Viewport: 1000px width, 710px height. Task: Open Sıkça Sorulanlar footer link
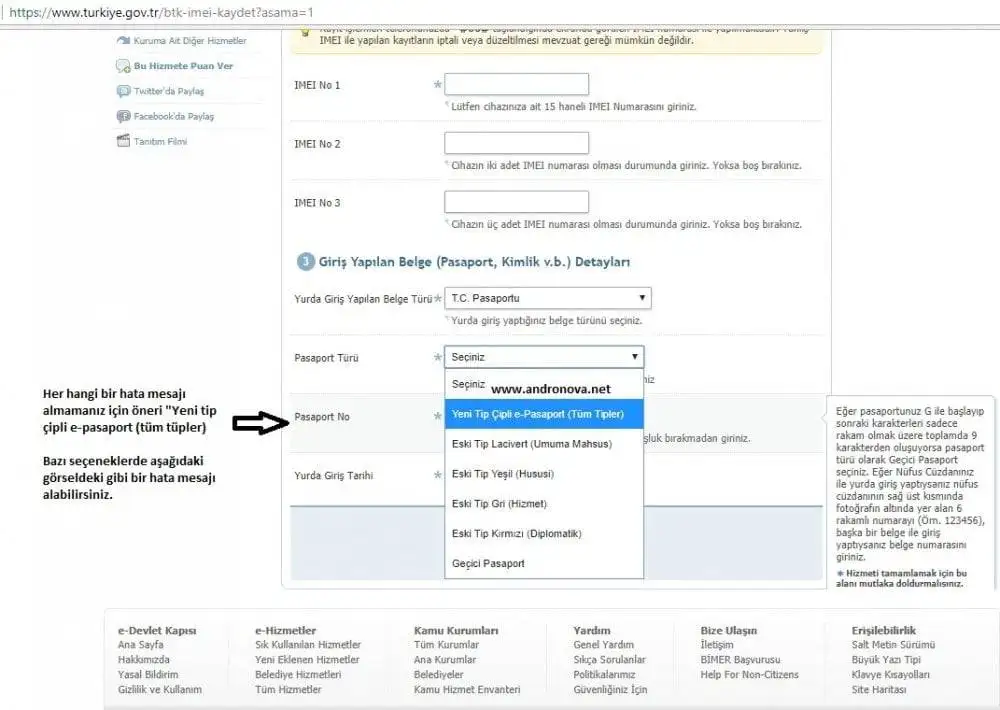point(609,660)
